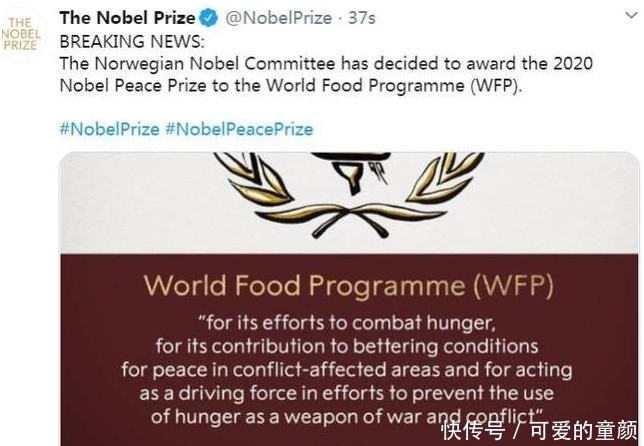Viewport: 644px width, 446px height.
Task: Click the "可爱的童颜" watermark name
Action: [x=583, y=431]
